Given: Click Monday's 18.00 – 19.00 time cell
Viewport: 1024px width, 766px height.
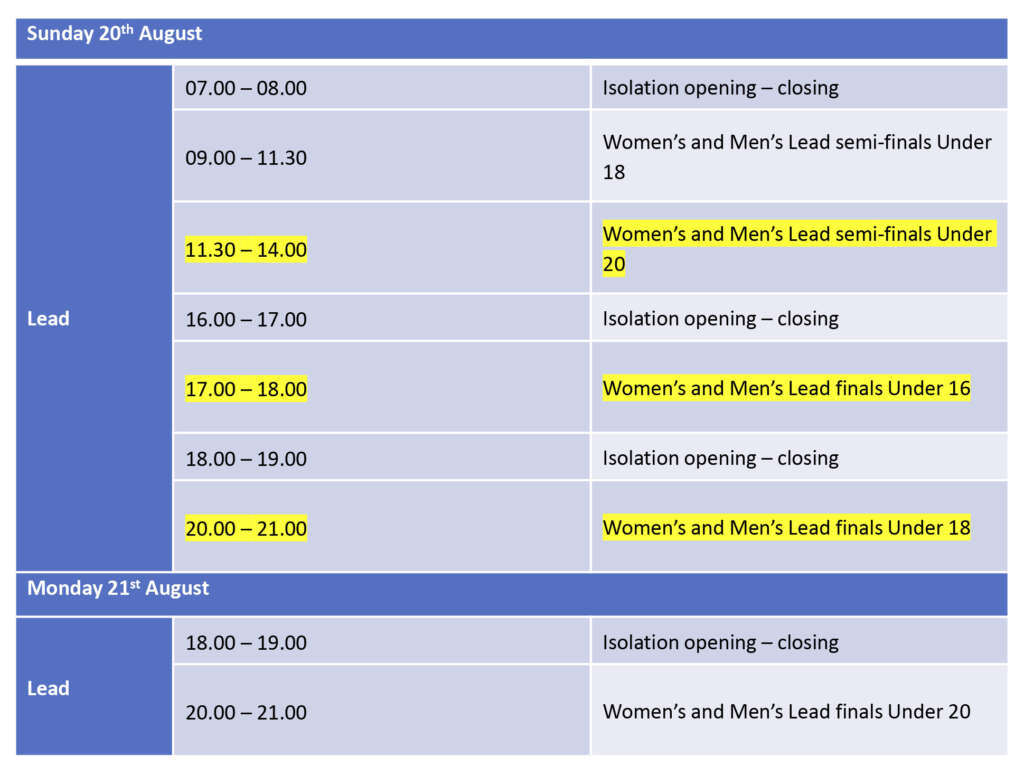Looking at the screenshot, I should (x=246, y=642).
